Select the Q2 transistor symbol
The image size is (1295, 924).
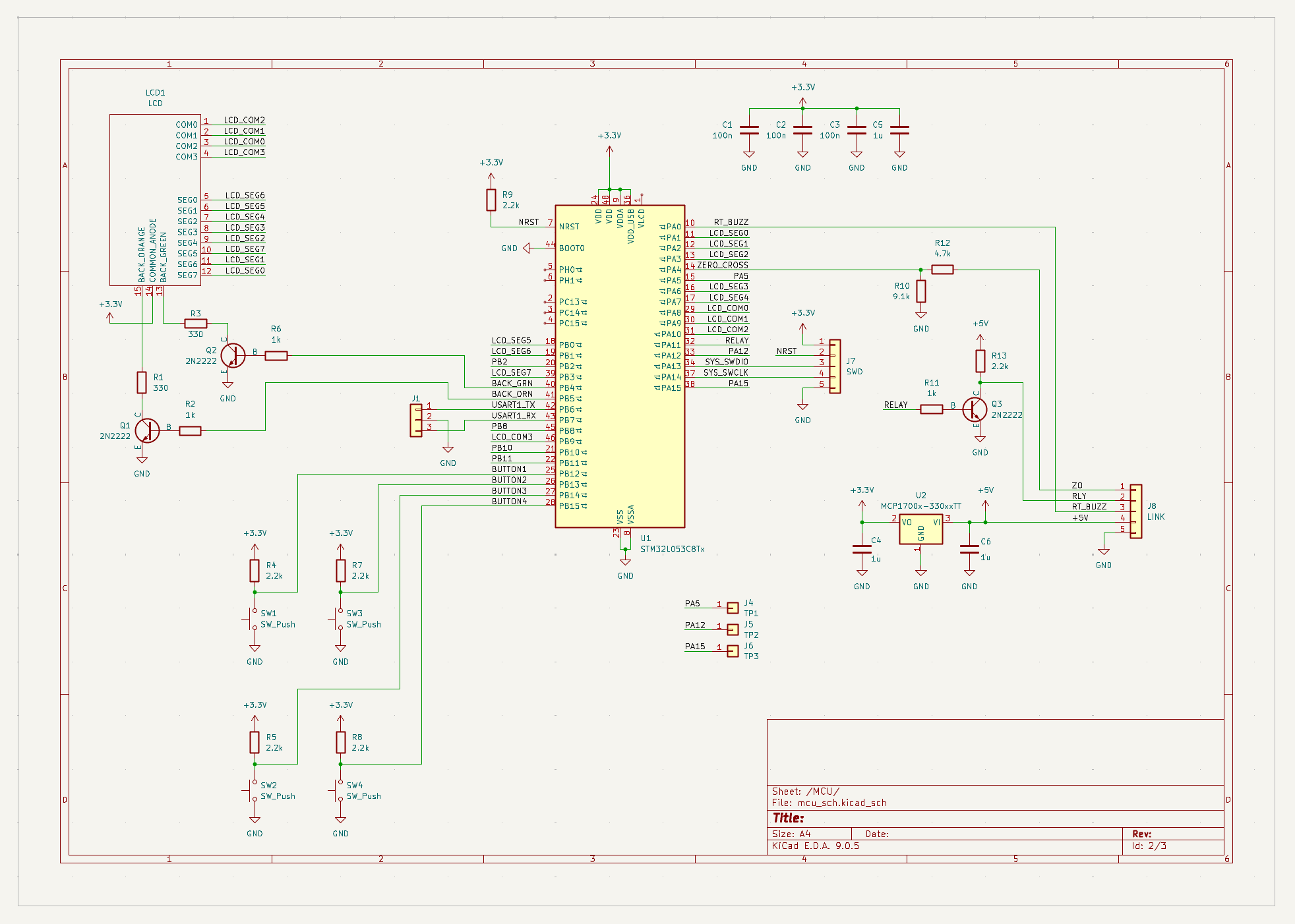pyautogui.click(x=232, y=355)
